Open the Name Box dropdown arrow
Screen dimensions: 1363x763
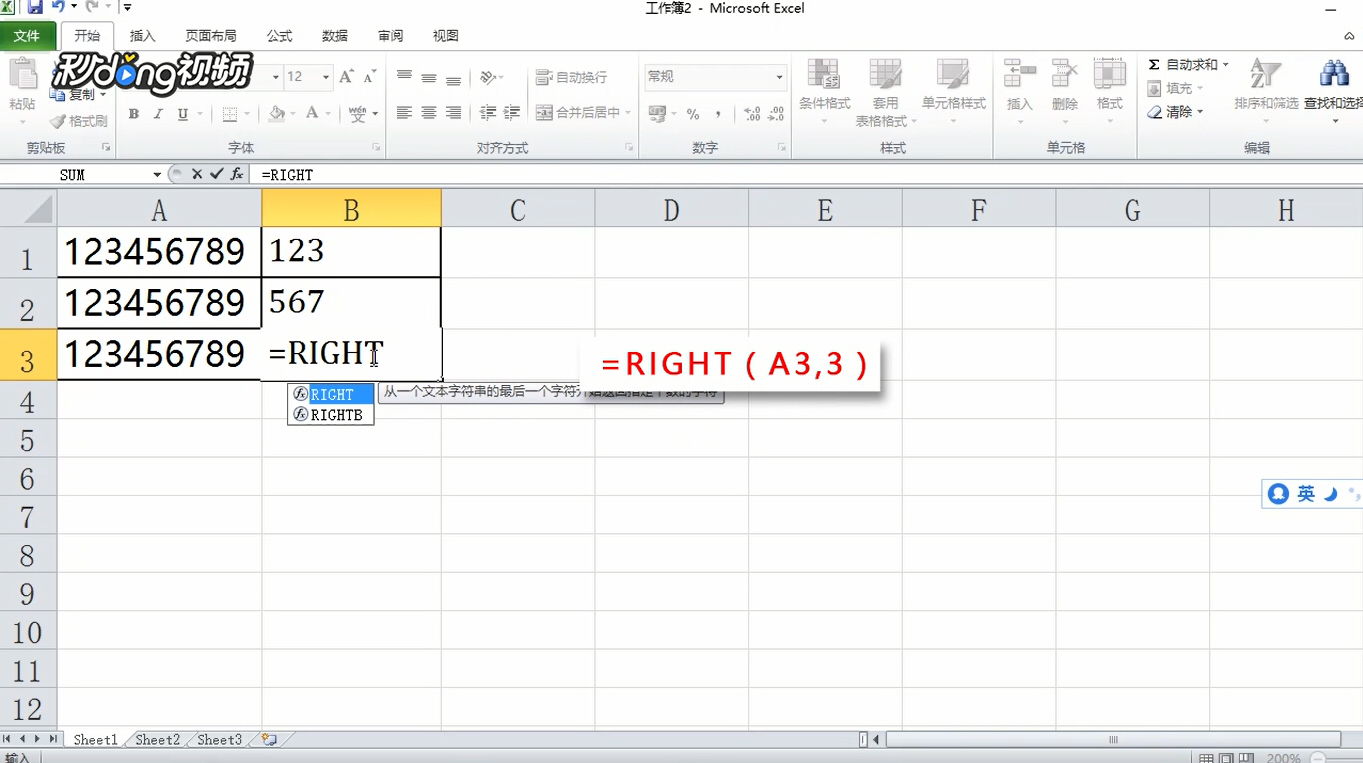coord(157,175)
